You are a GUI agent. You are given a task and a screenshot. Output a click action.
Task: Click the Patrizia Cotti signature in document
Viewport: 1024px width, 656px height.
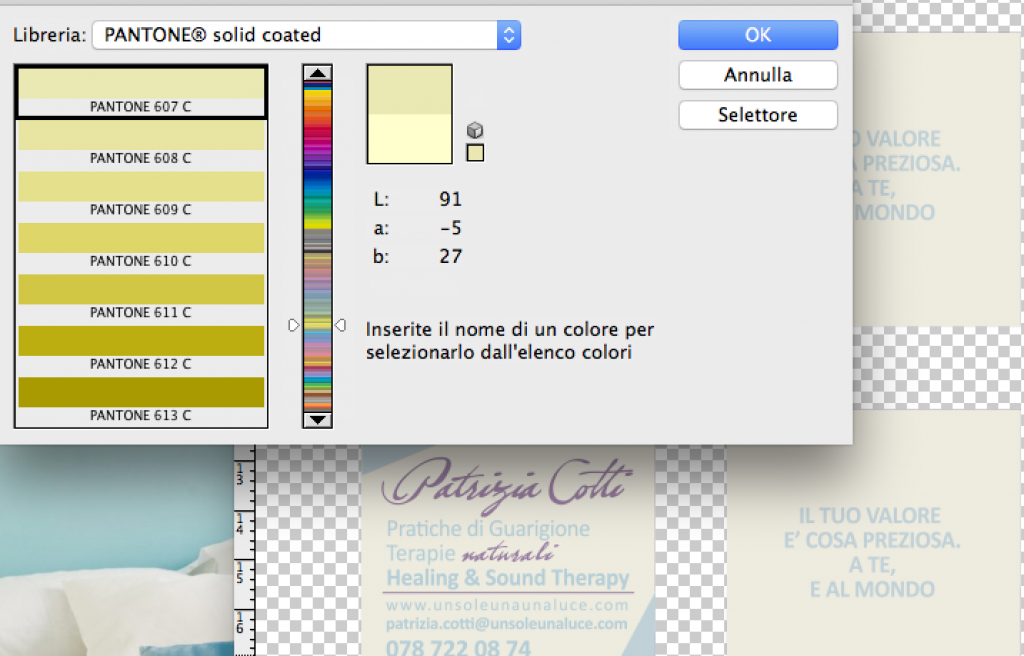(x=507, y=485)
